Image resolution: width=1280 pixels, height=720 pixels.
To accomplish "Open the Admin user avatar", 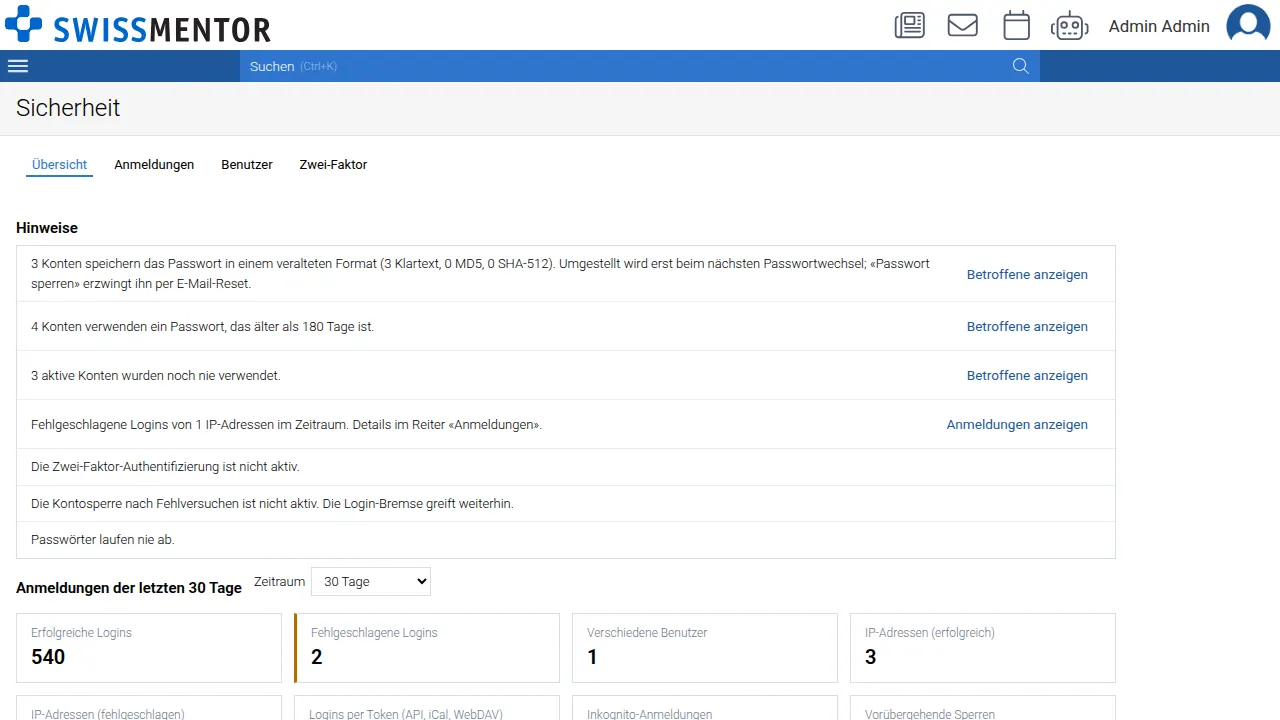I will tap(1248, 25).
